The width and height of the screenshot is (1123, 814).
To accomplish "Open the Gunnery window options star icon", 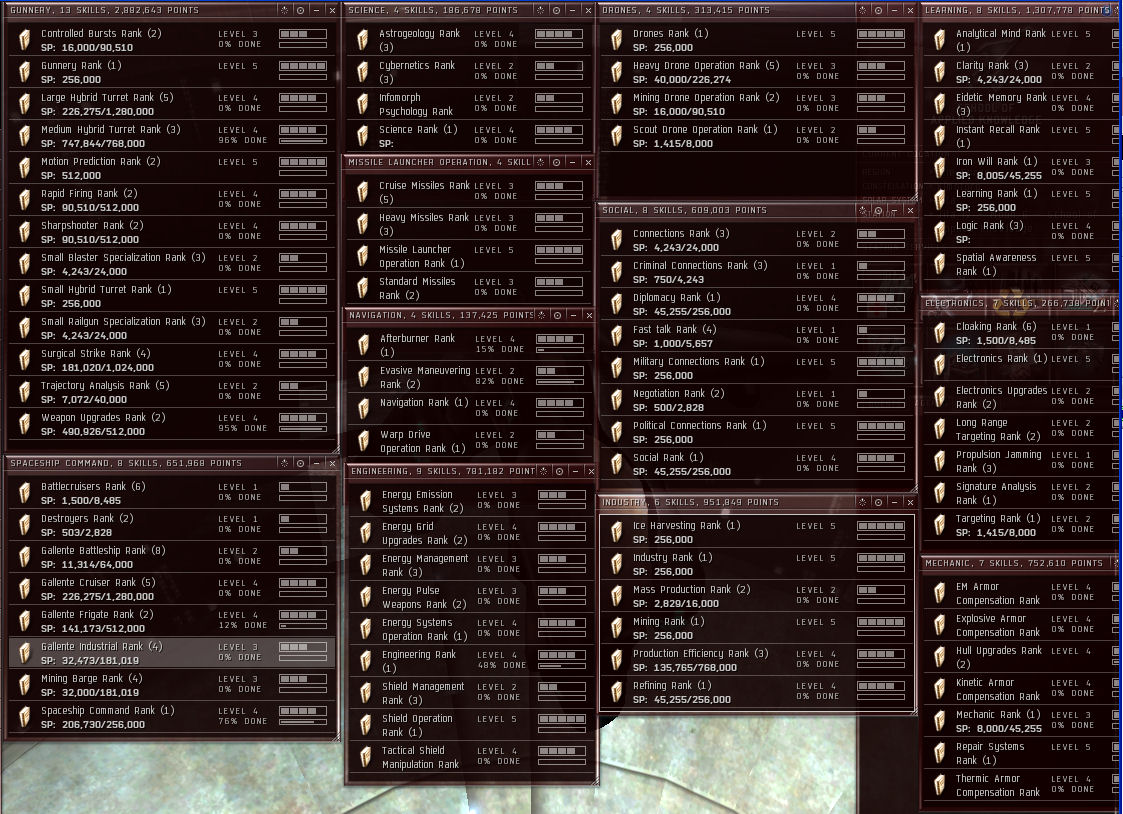I will [284, 10].
